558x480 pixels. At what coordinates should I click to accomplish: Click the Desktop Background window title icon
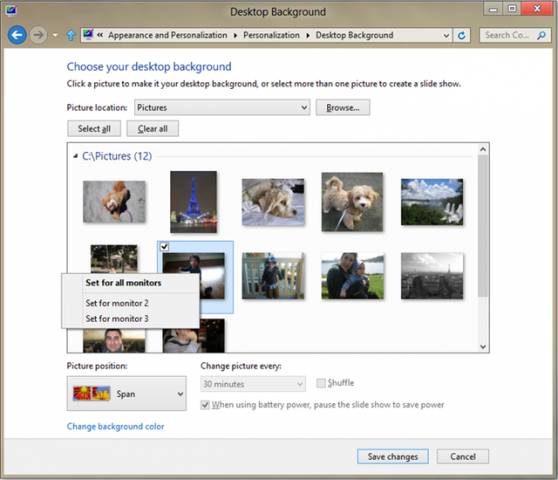(10, 11)
